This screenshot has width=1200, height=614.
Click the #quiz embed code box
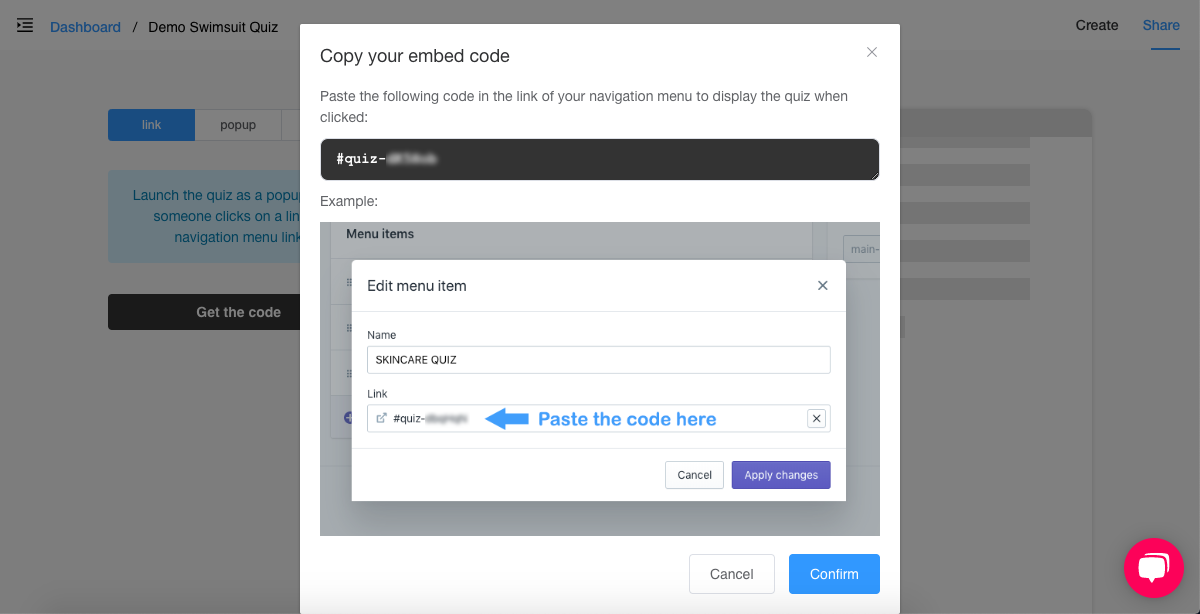(600, 159)
